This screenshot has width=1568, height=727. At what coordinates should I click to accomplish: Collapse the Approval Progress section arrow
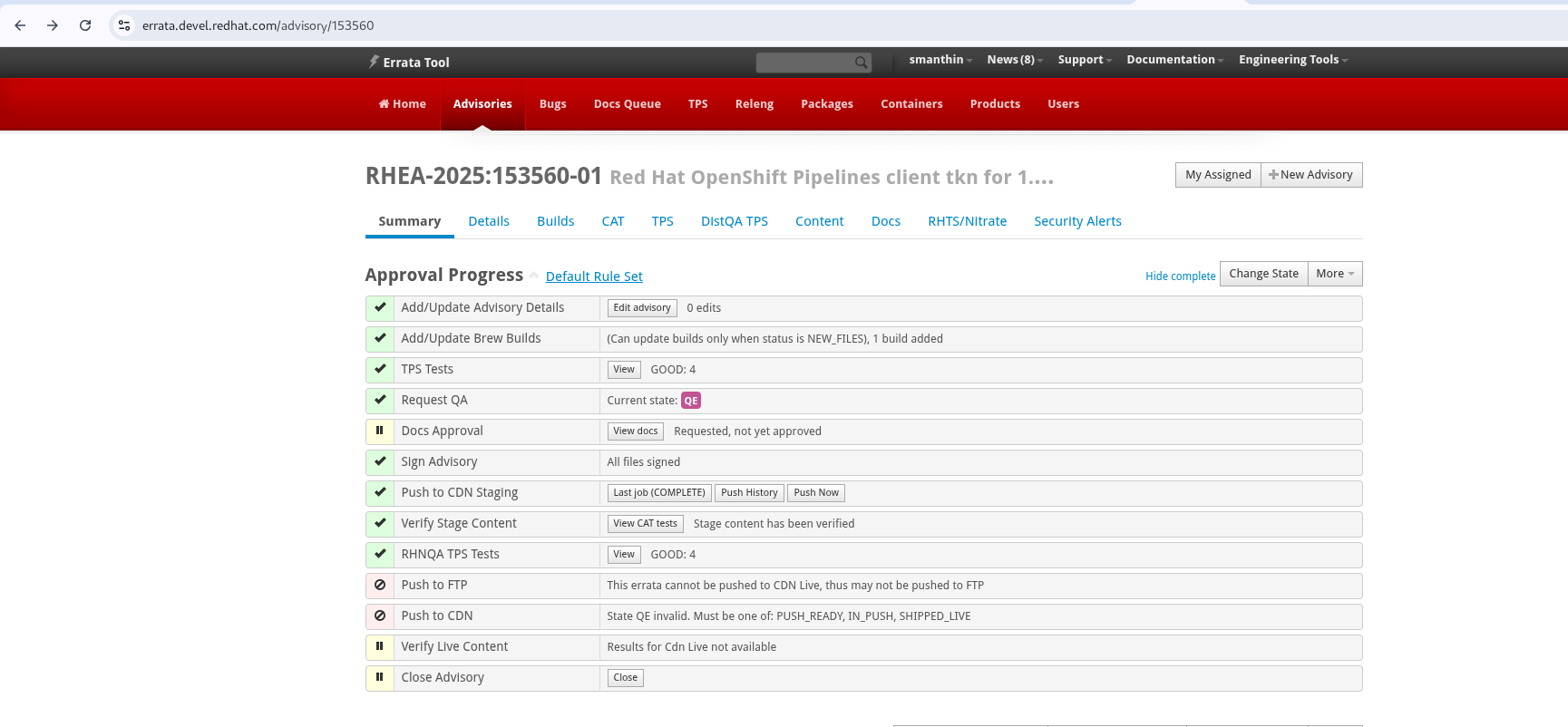pos(534,276)
